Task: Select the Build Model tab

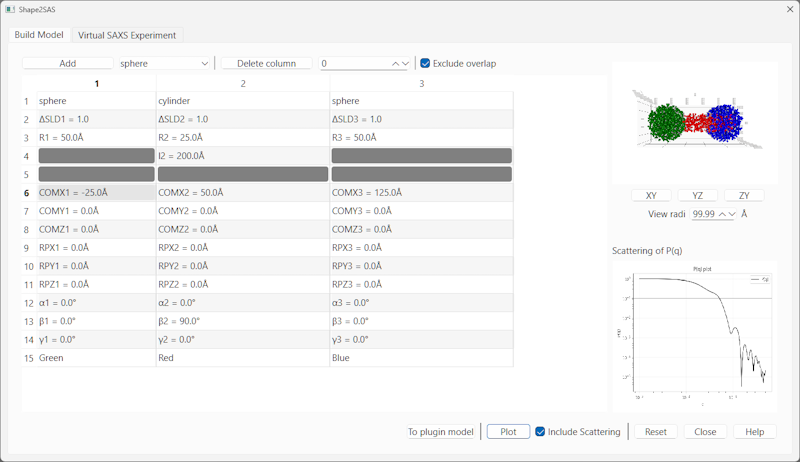Action: 38,35
